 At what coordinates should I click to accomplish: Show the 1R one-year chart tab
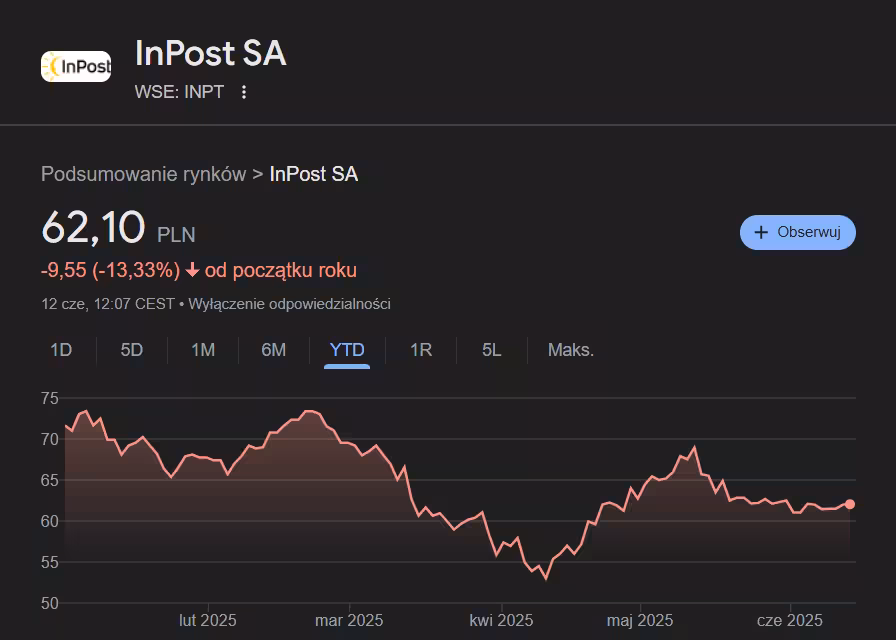(421, 350)
